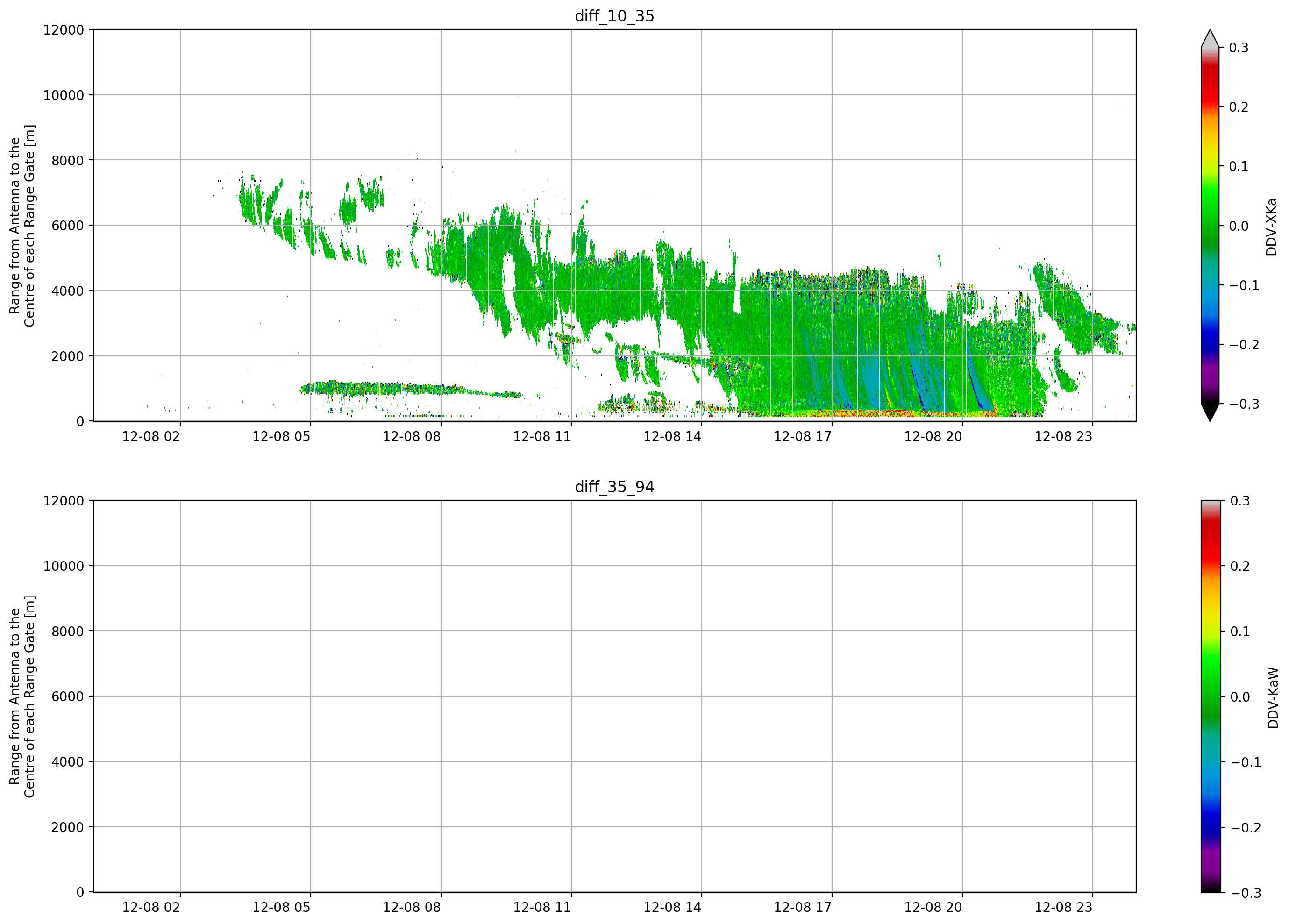Click the 12-08 14 tick label in bottom plot
The height and width of the screenshot is (924, 1289).
pyautogui.click(x=672, y=908)
